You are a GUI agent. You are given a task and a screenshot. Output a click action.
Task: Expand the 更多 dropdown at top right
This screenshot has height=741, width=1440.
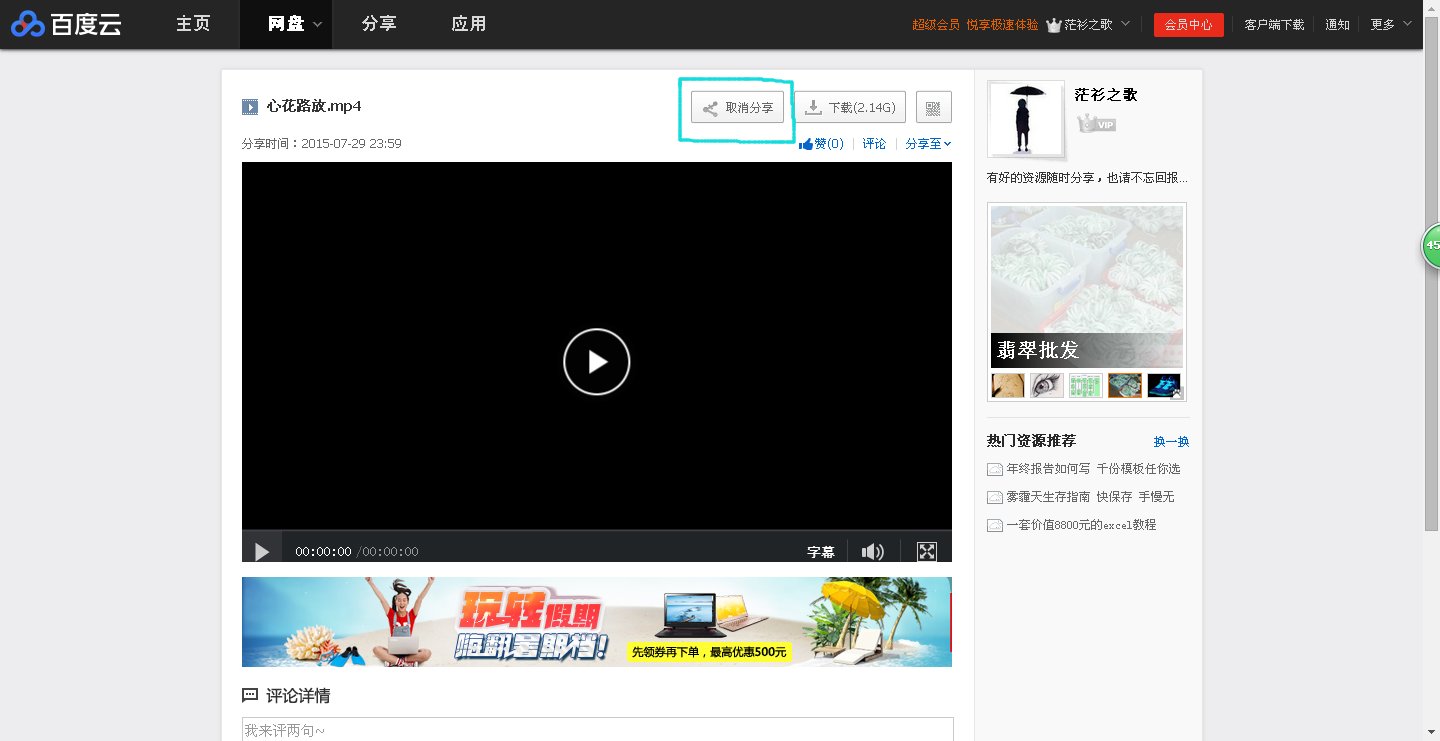(x=1390, y=25)
